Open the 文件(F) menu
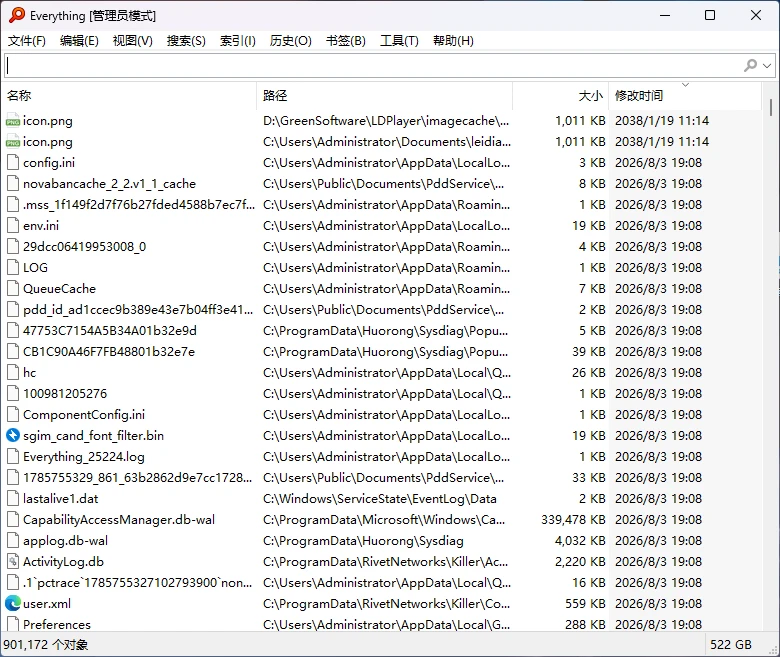Viewport: 780px width, 657px height. 27,41
